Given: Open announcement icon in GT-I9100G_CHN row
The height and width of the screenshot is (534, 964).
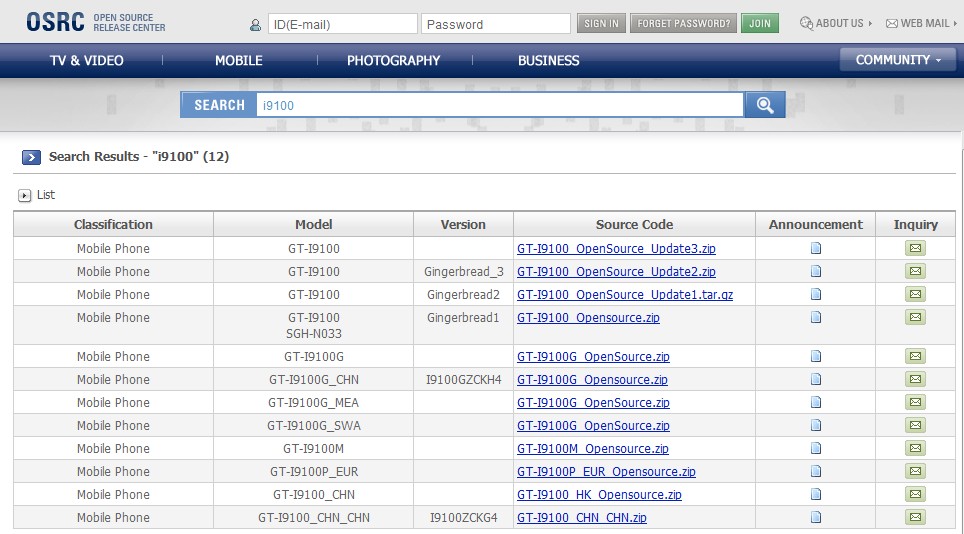Looking at the screenshot, I should tap(816, 379).
